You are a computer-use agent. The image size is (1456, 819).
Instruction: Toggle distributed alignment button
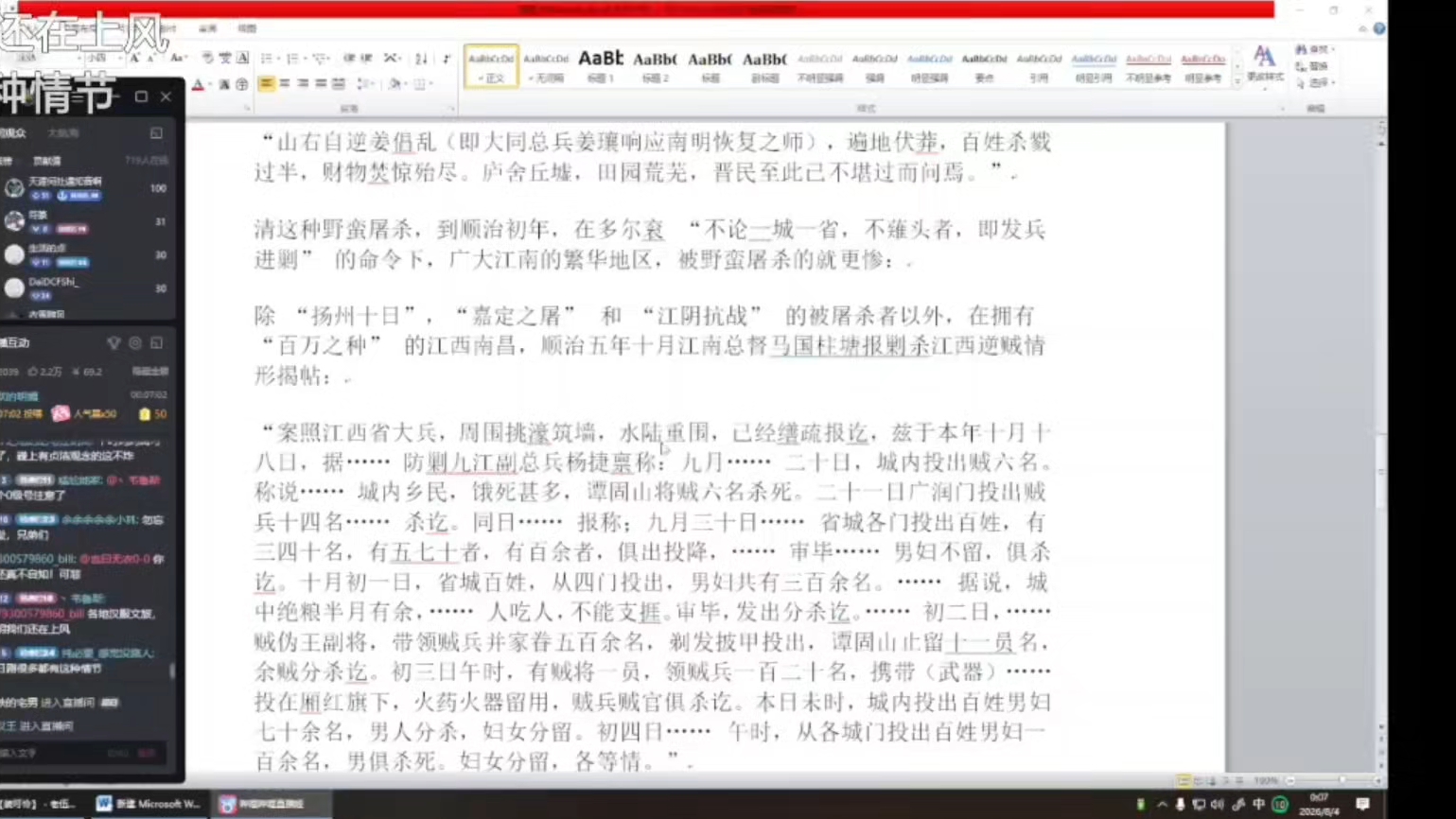[339, 84]
